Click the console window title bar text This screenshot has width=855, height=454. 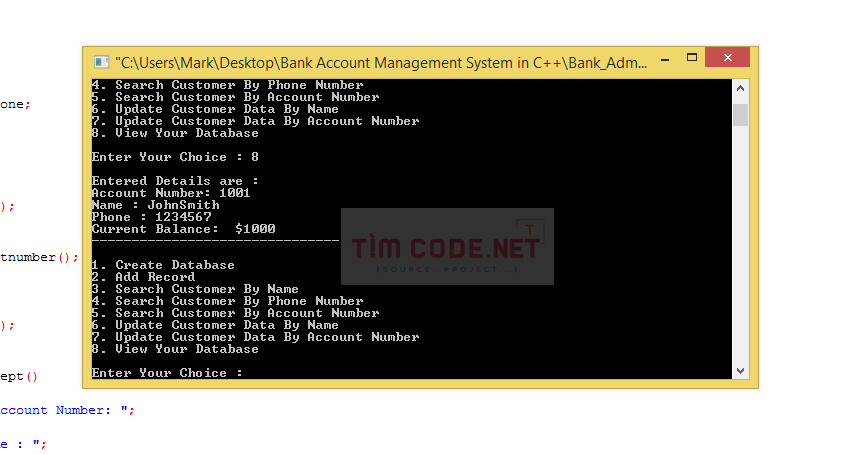381,63
